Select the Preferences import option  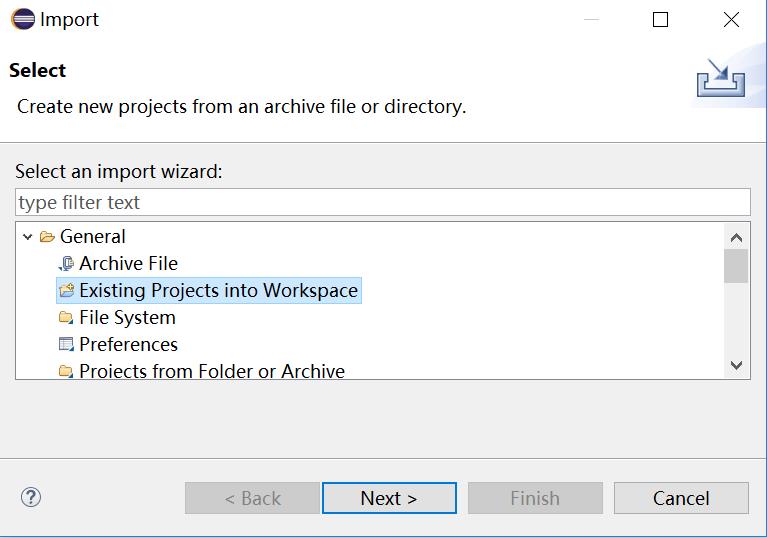coord(129,344)
